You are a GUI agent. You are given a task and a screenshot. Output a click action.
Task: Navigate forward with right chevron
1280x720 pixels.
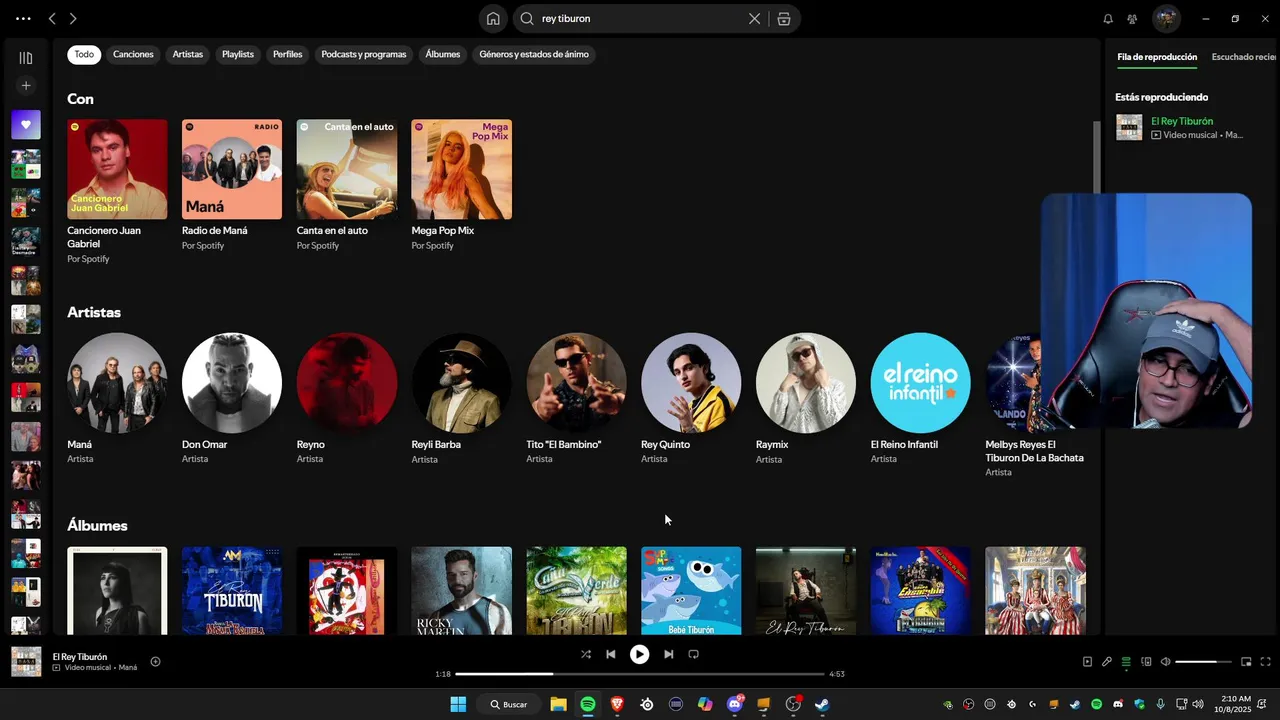click(73, 18)
